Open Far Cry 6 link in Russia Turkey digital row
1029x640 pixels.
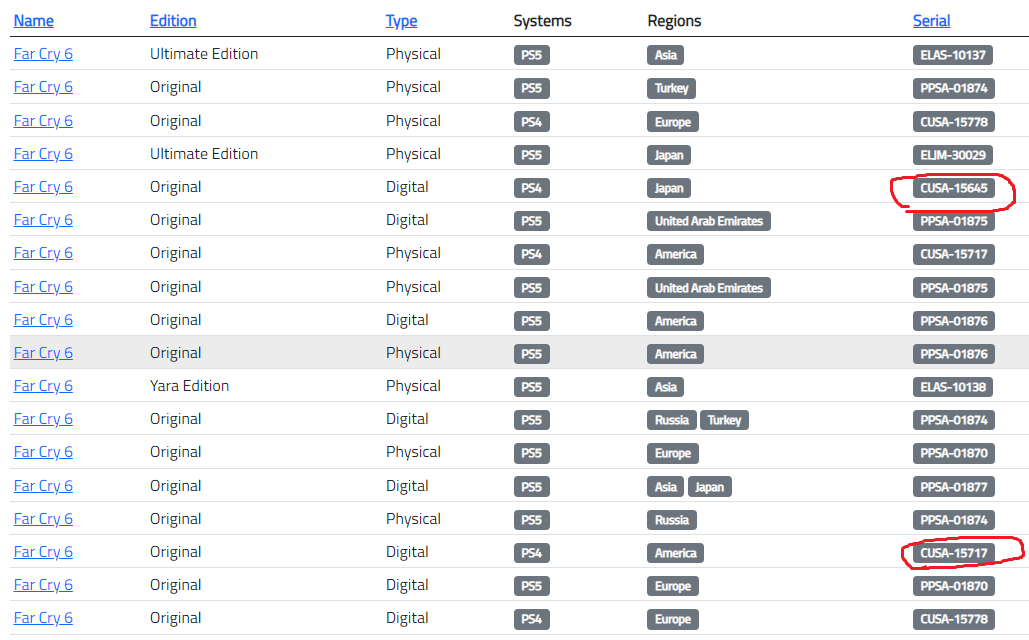click(x=43, y=419)
